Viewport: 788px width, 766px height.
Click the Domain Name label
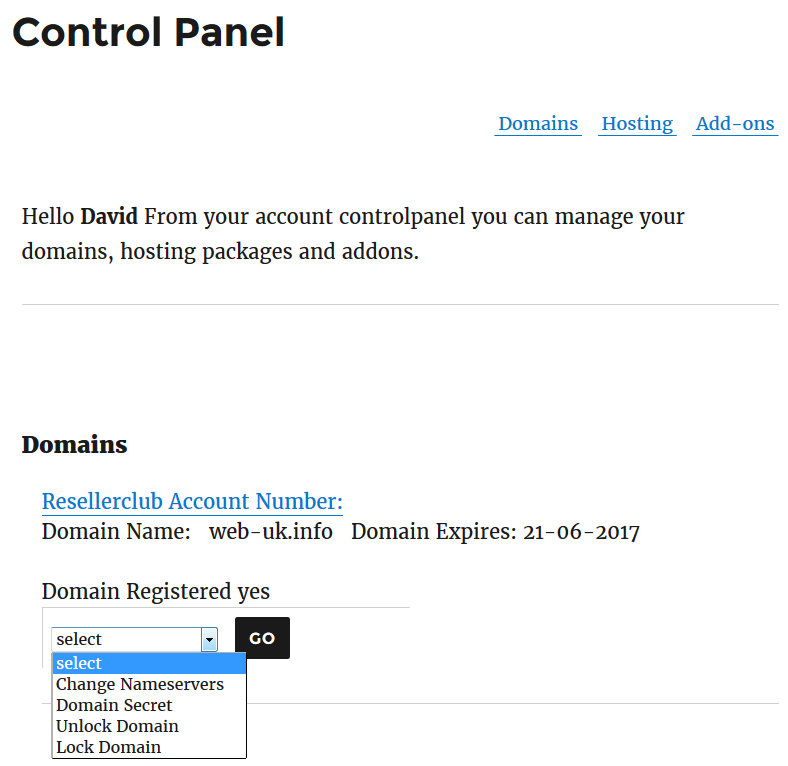116,532
